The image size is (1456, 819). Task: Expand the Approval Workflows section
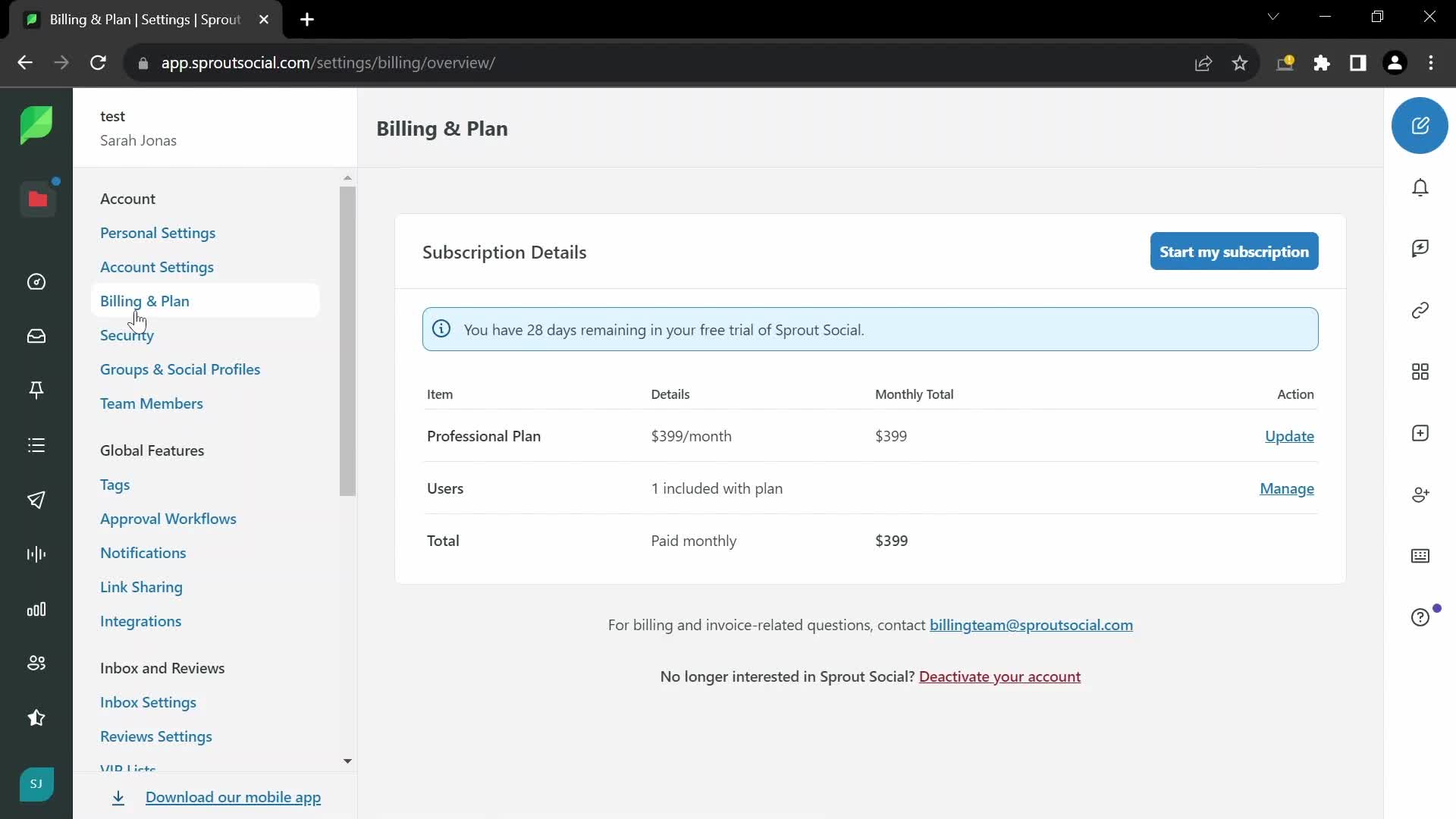(168, 518)
